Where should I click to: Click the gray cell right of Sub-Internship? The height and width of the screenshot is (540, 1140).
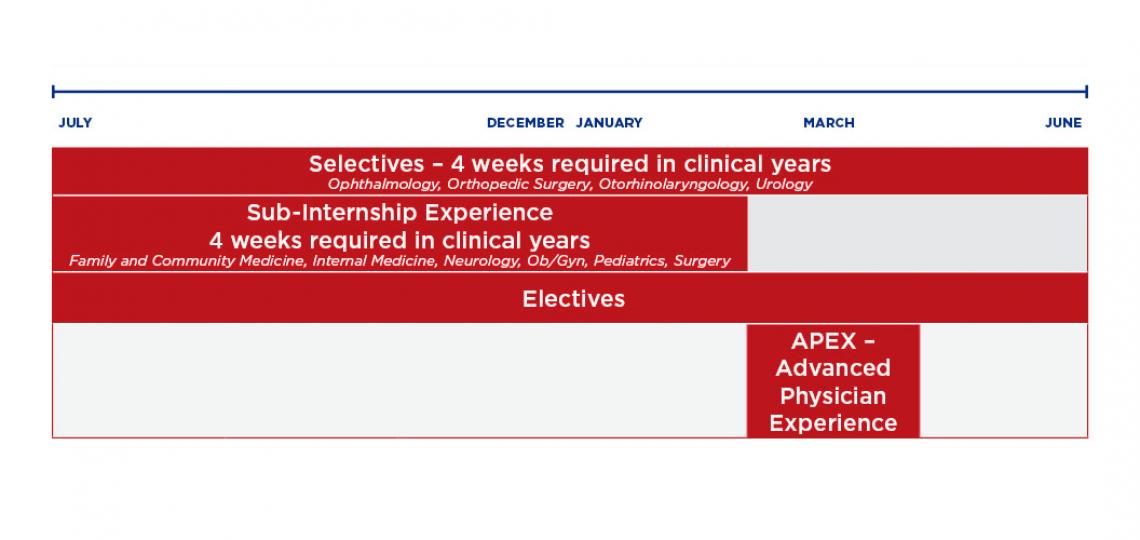917,233
